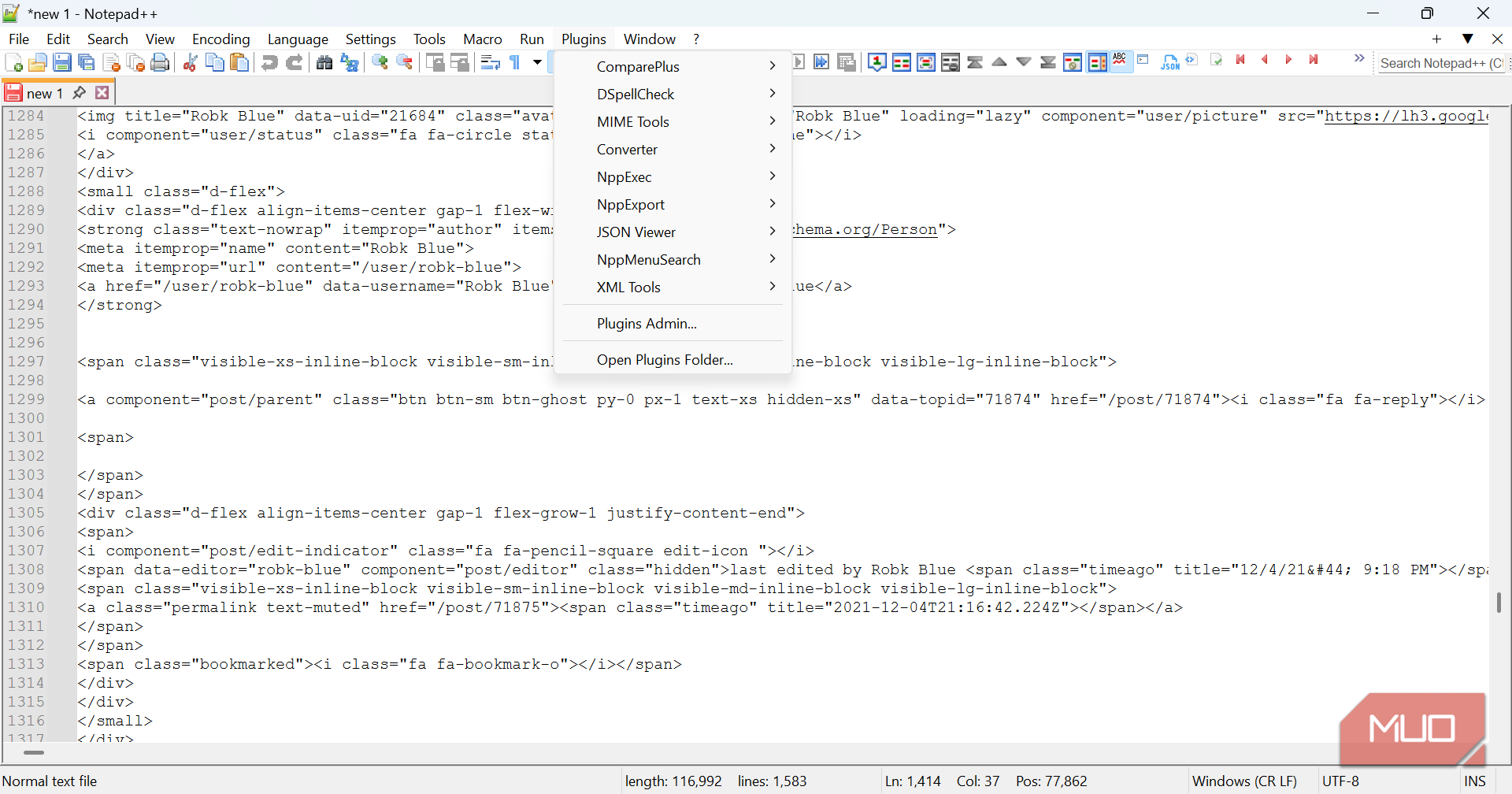Toggle ComparePlus navigation bar
Viewport: 1512px width, 794px height.
click(x=1097, y=62)
